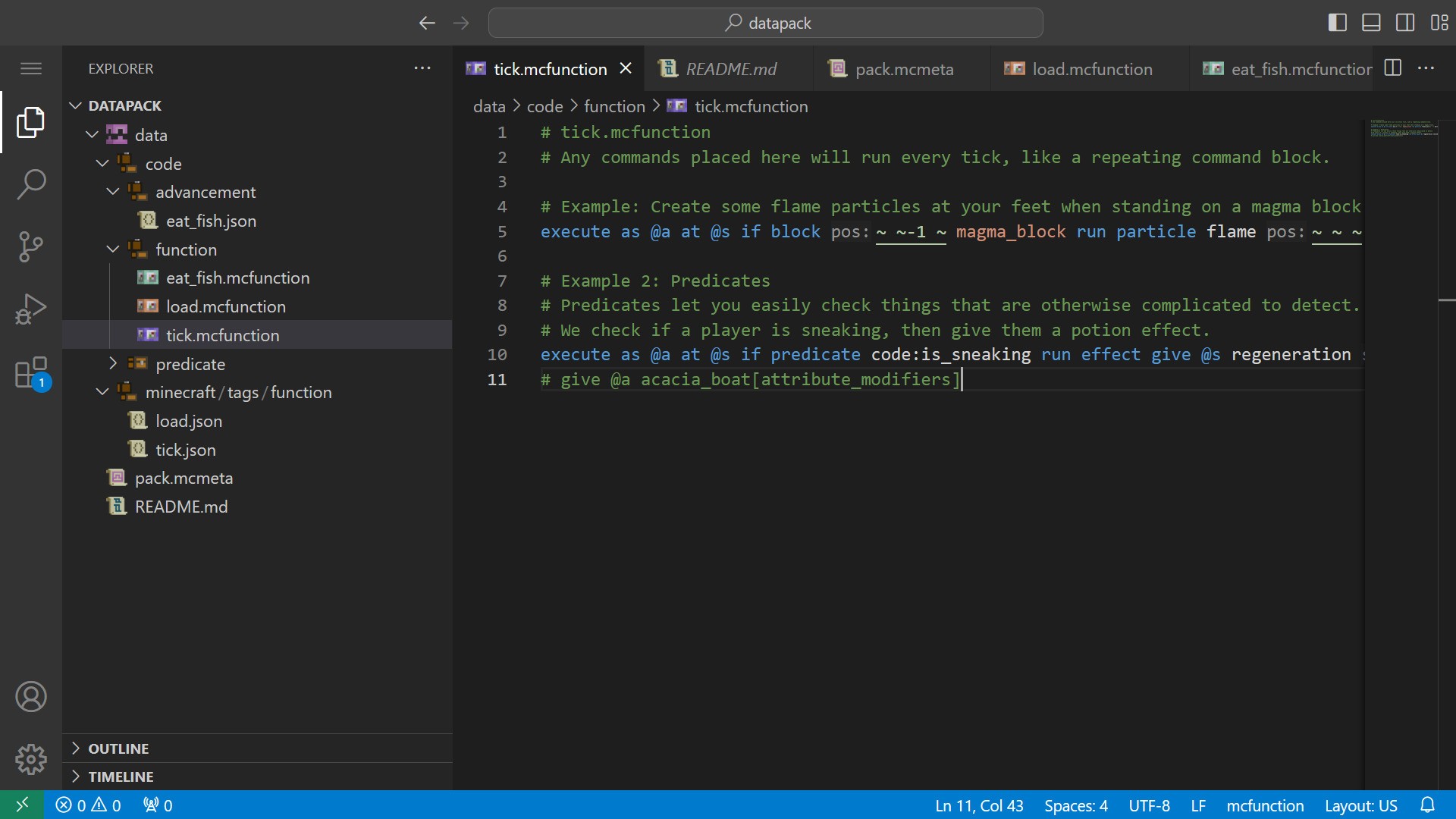Viewport: 1456px width, 819px height.
Task: Open the Search view in activity bar
Action: [x=31, y=184]
